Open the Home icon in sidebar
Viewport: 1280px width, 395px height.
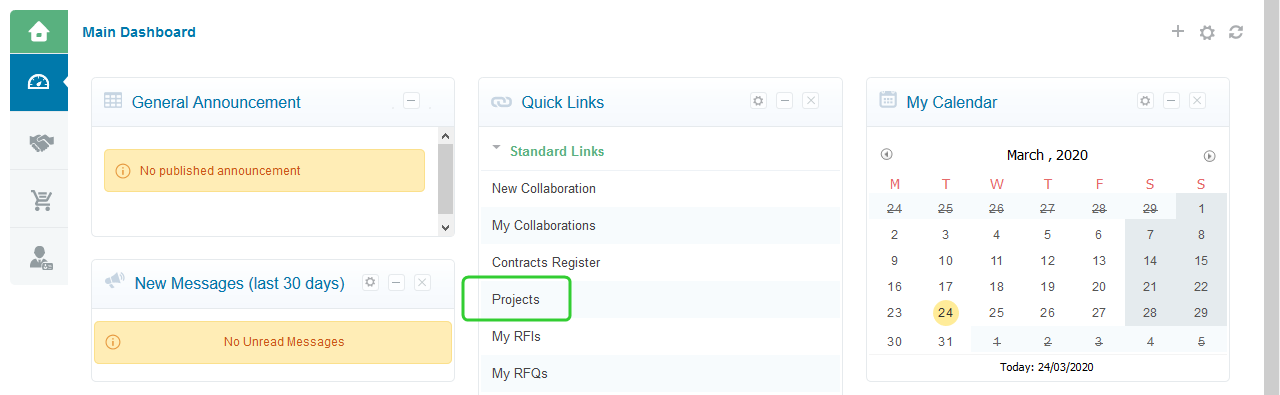pos(39,32)
